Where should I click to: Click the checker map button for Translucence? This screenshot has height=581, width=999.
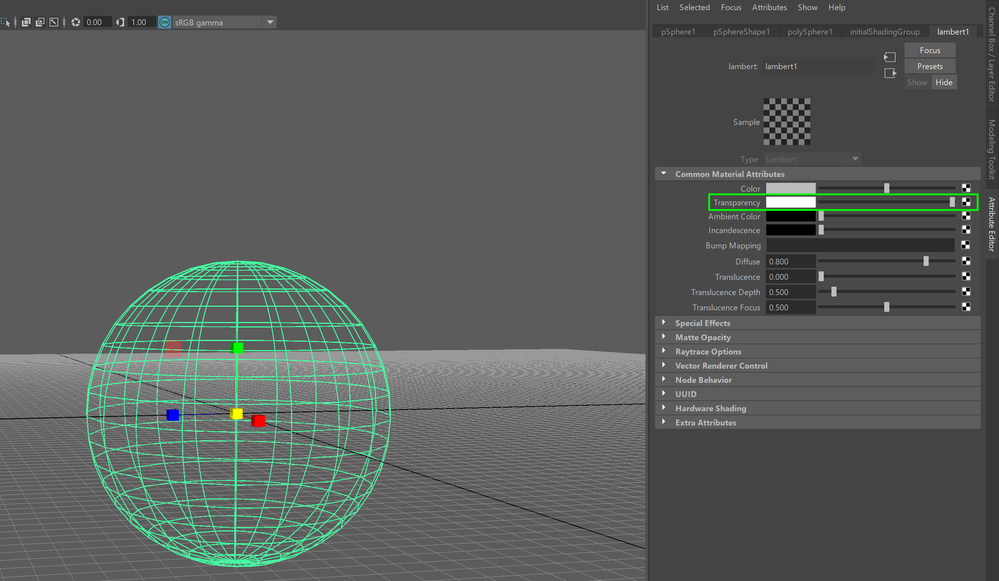click(x=966, y=276)
